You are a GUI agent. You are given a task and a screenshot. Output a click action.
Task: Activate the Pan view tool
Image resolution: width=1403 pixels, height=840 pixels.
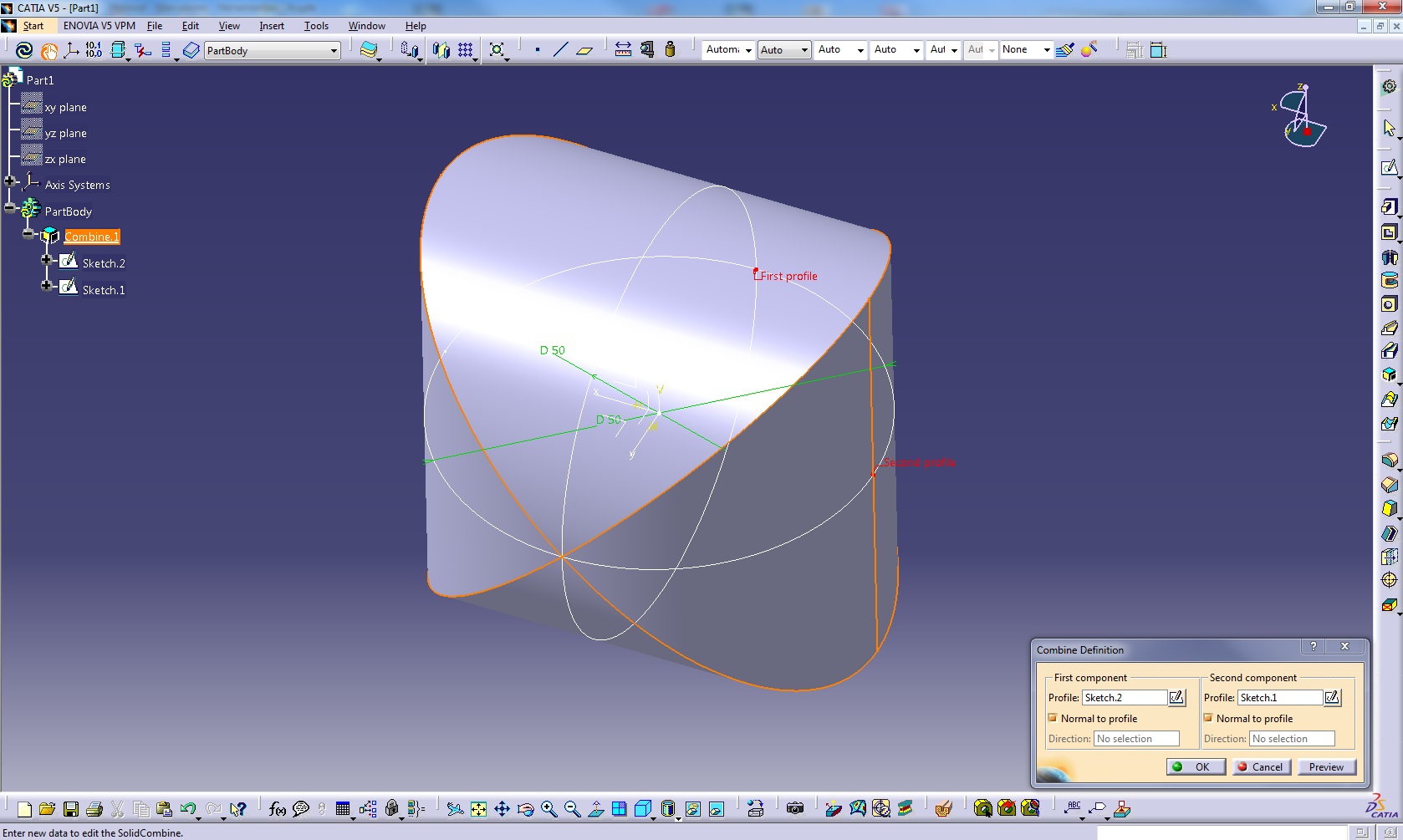(x=502, y=808)
